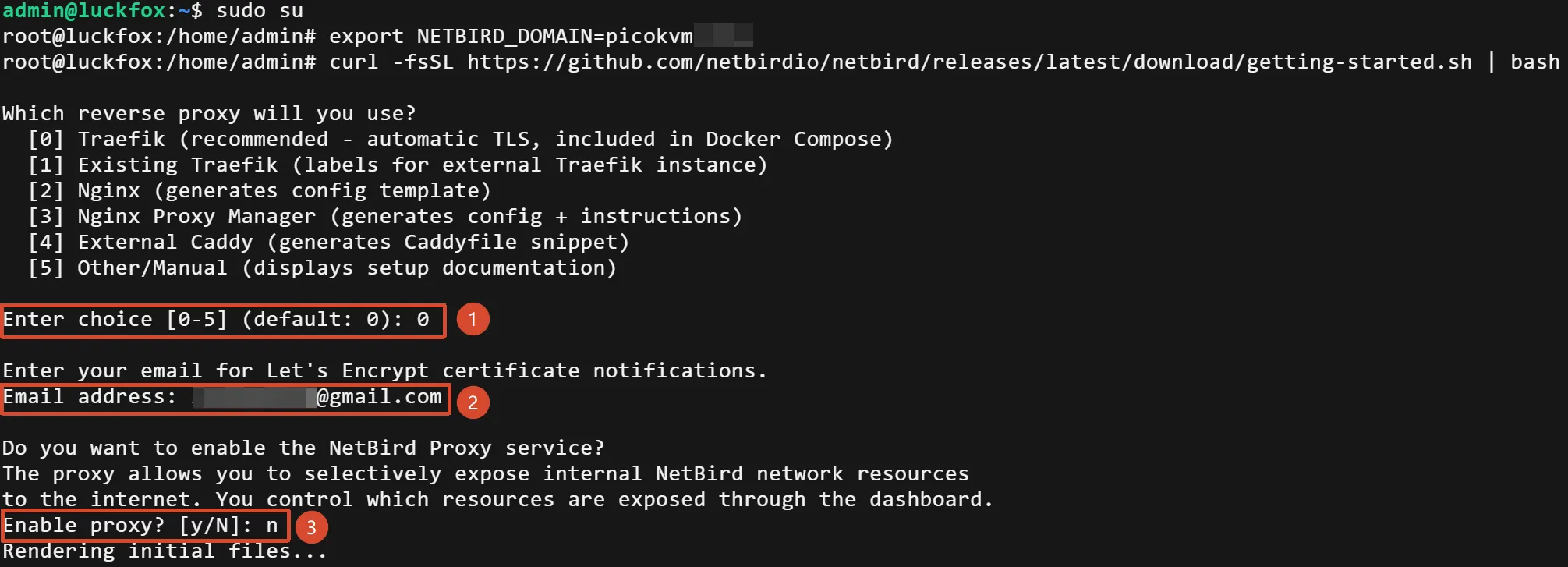Click the Rendering initial files line
The image size is (1568, 567).
[x=165, y=551]
